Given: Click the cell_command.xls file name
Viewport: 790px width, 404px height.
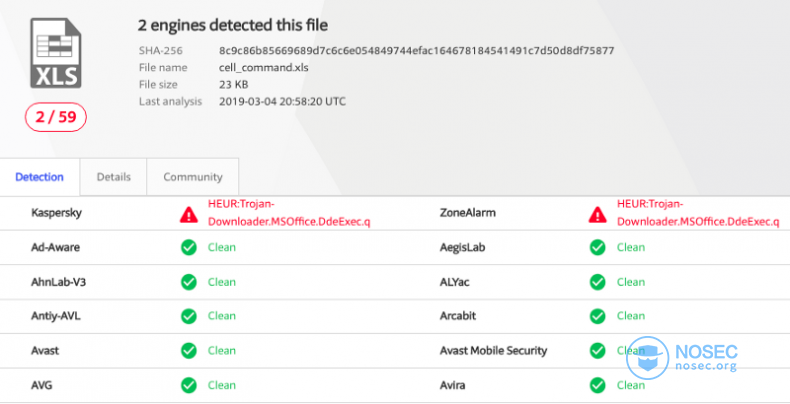Looking at the screenshot, I should point(264,68).
